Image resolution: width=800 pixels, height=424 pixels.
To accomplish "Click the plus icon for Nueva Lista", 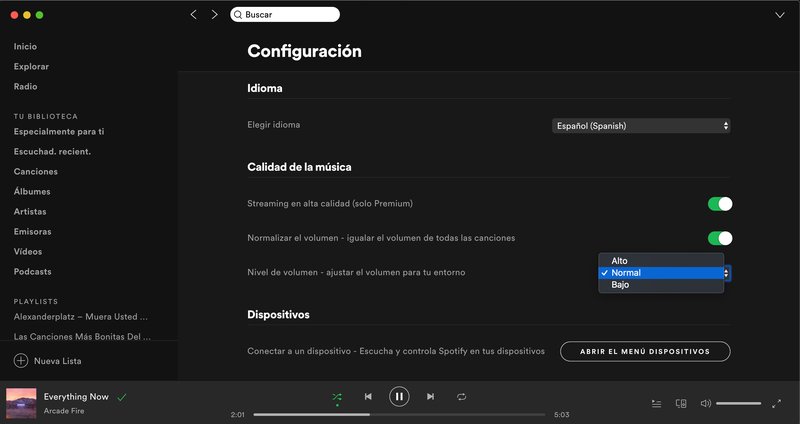I will click(21, 361).
